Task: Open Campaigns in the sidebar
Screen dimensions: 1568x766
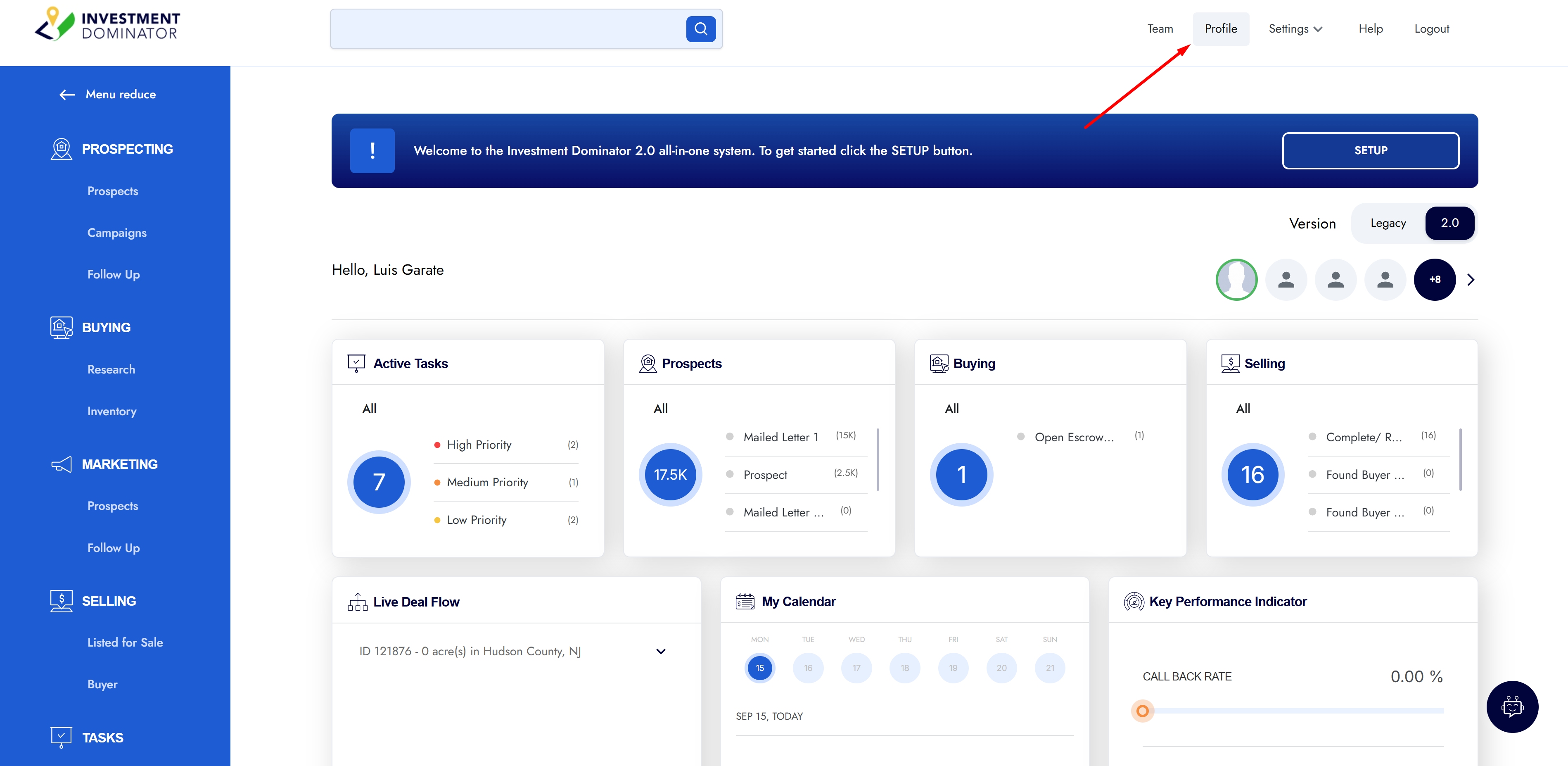Action: pos(117,233)
